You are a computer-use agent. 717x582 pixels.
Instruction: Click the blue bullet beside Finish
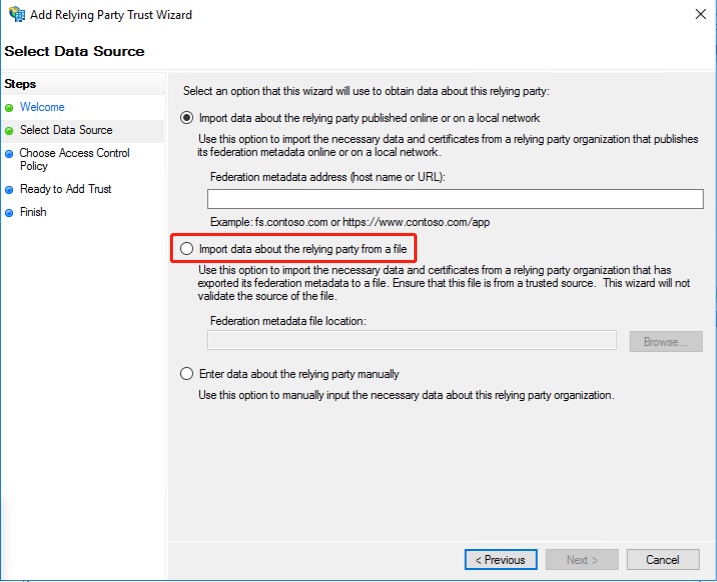coord(9,213)
